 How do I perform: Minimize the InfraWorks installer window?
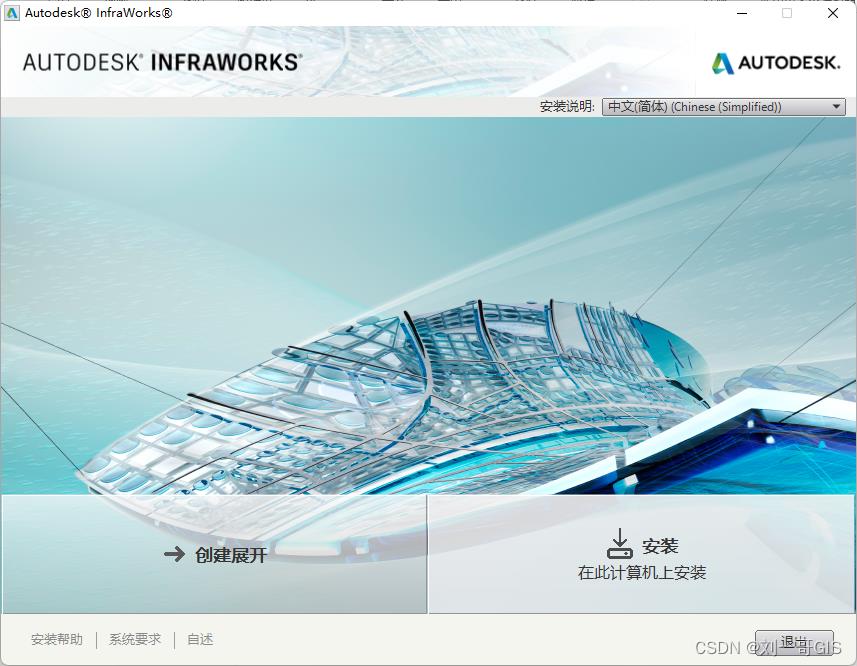(742, 13)
